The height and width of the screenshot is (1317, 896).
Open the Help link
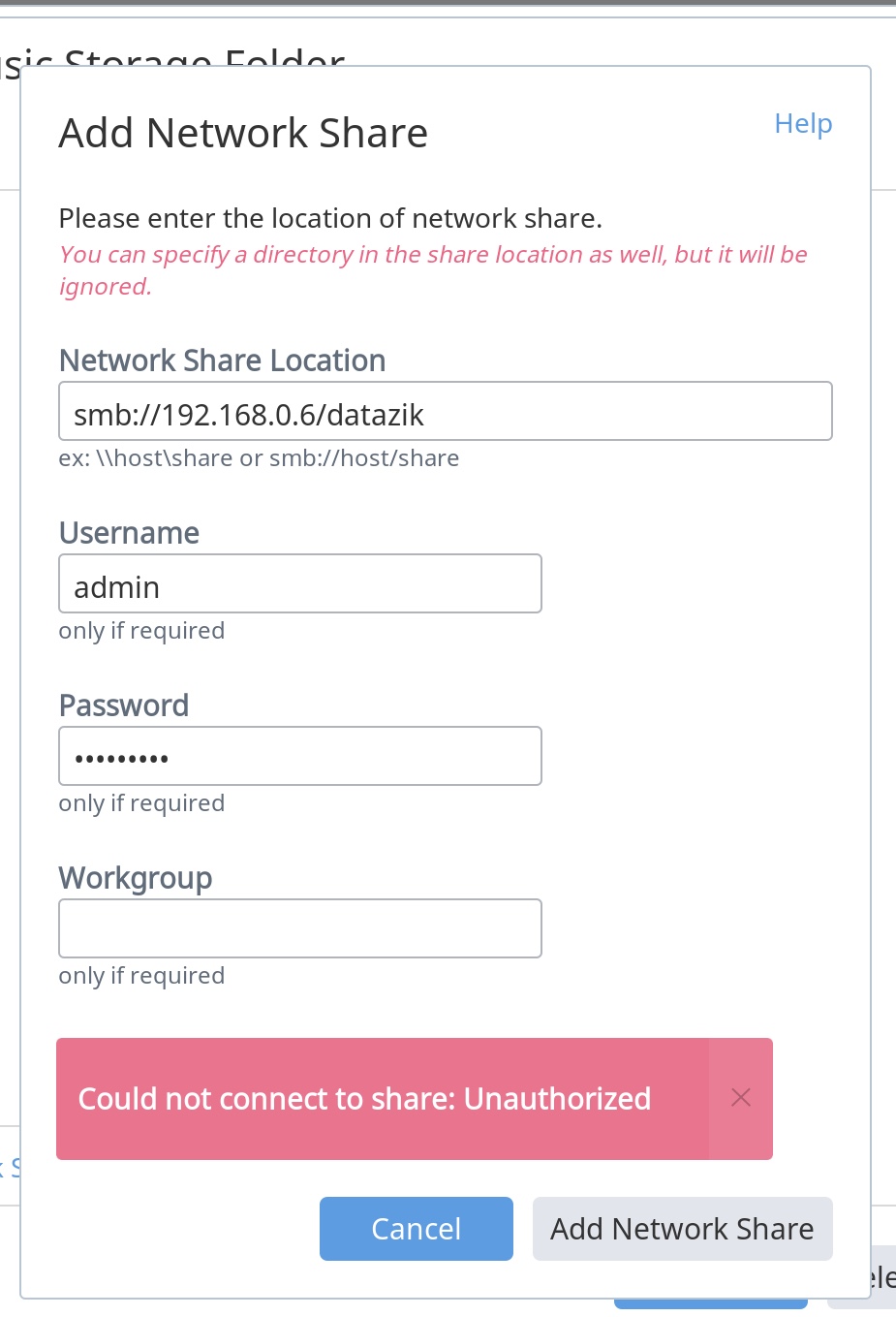(803, 123)
